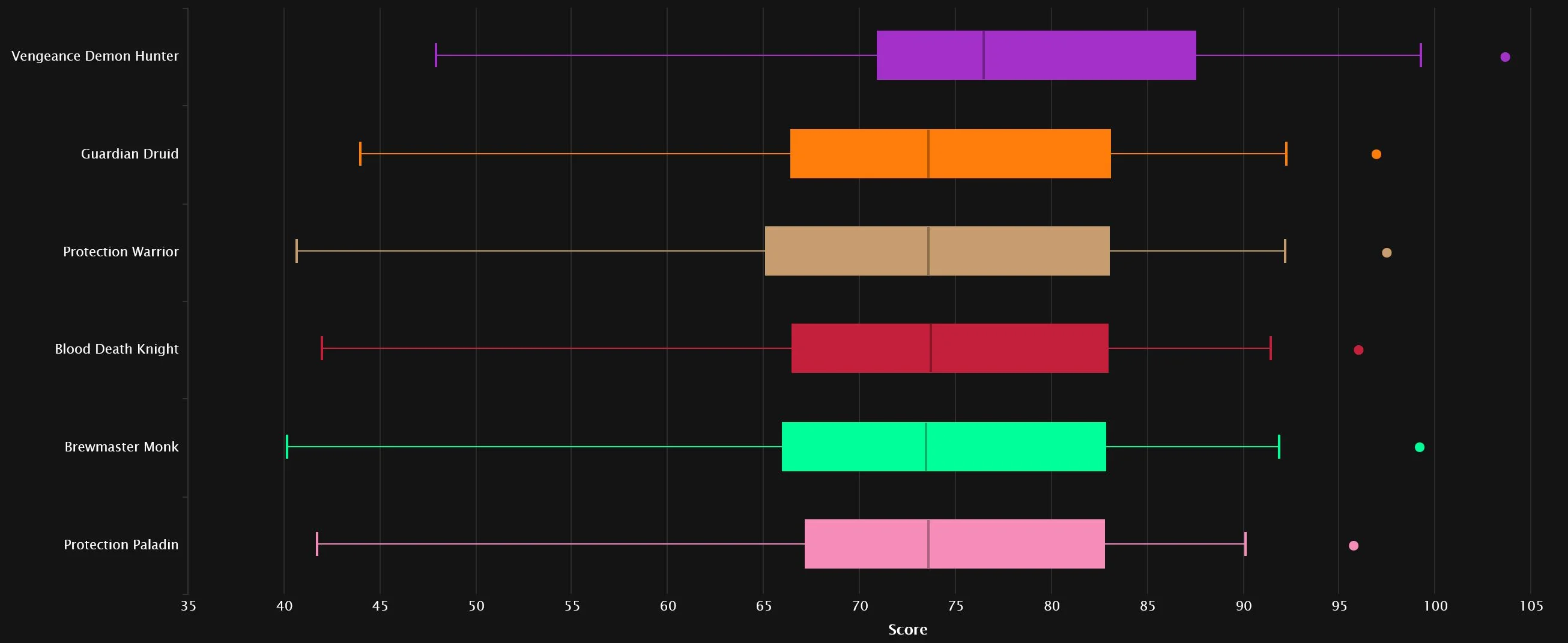1568x643 pixels.
Task: Click the orange Guardian Druid outlier dot
Action: pos(1376,154)
